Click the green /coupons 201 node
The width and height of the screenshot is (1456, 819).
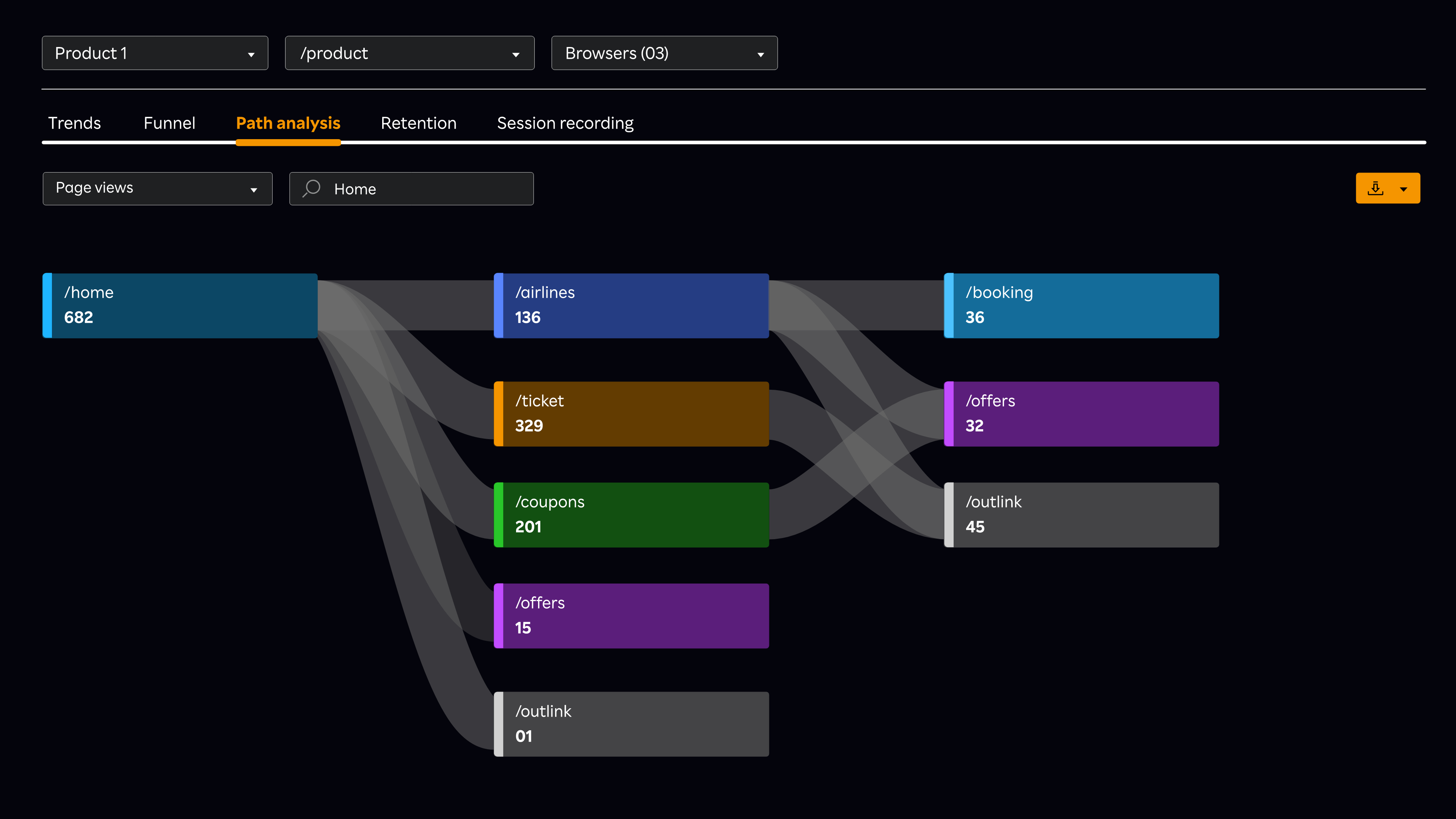click(631, 515)
